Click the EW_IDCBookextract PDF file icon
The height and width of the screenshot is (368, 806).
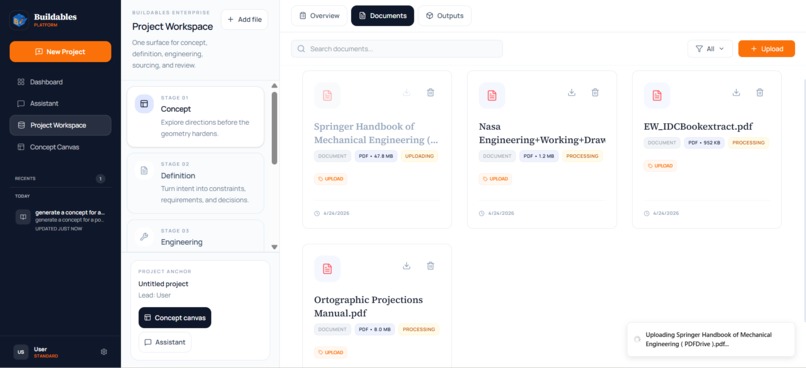pos(657,96)
